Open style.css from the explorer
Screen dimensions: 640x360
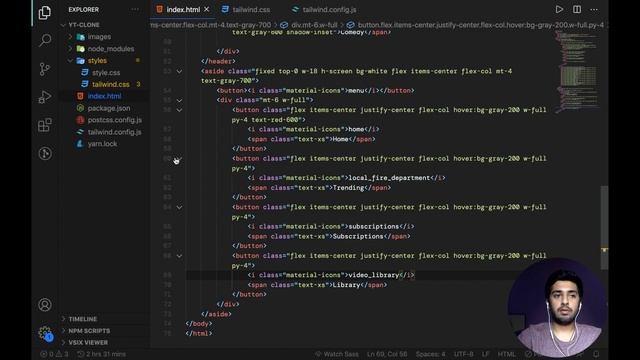point(106,73)
